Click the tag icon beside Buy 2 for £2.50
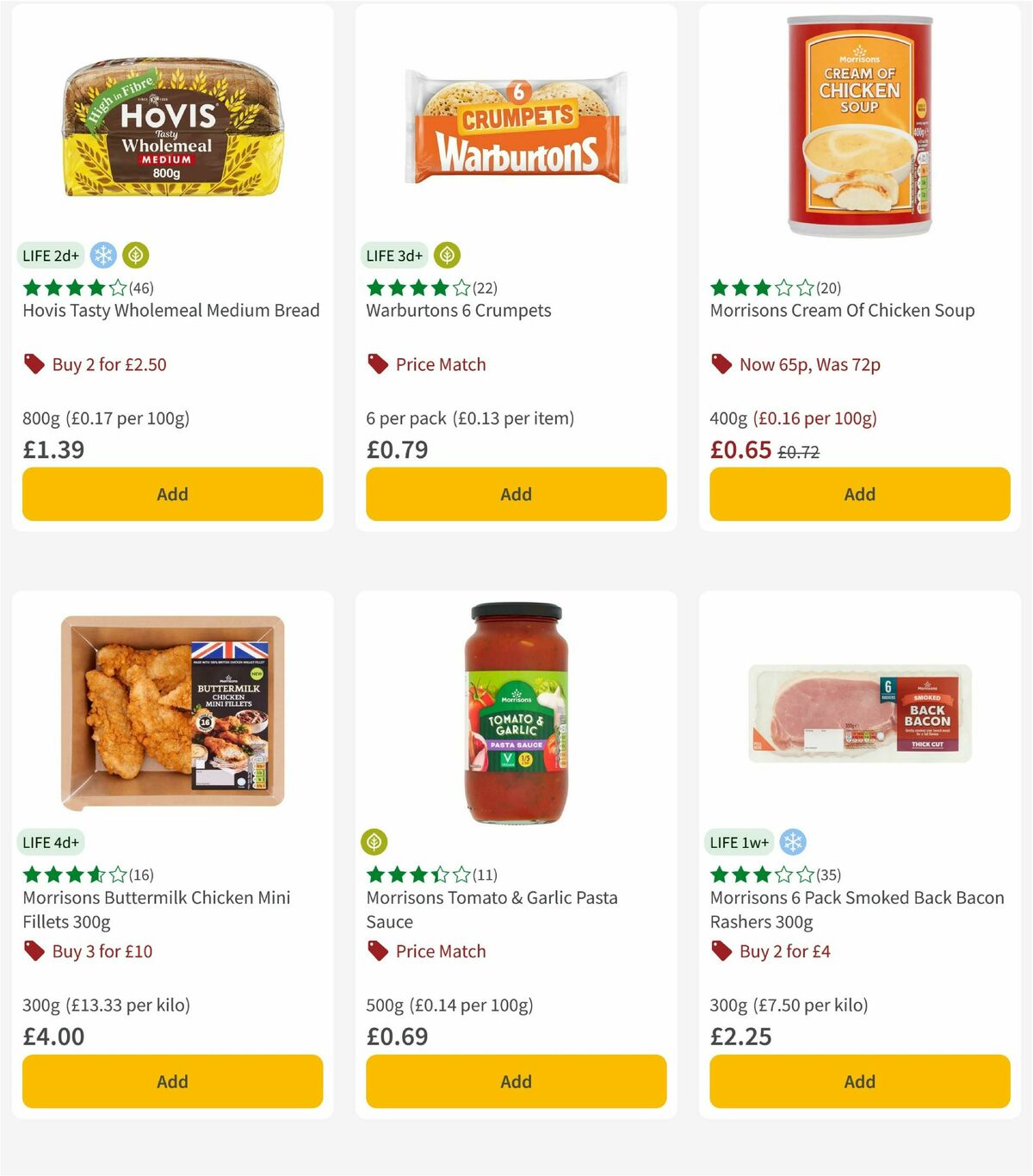 (34, 364)
